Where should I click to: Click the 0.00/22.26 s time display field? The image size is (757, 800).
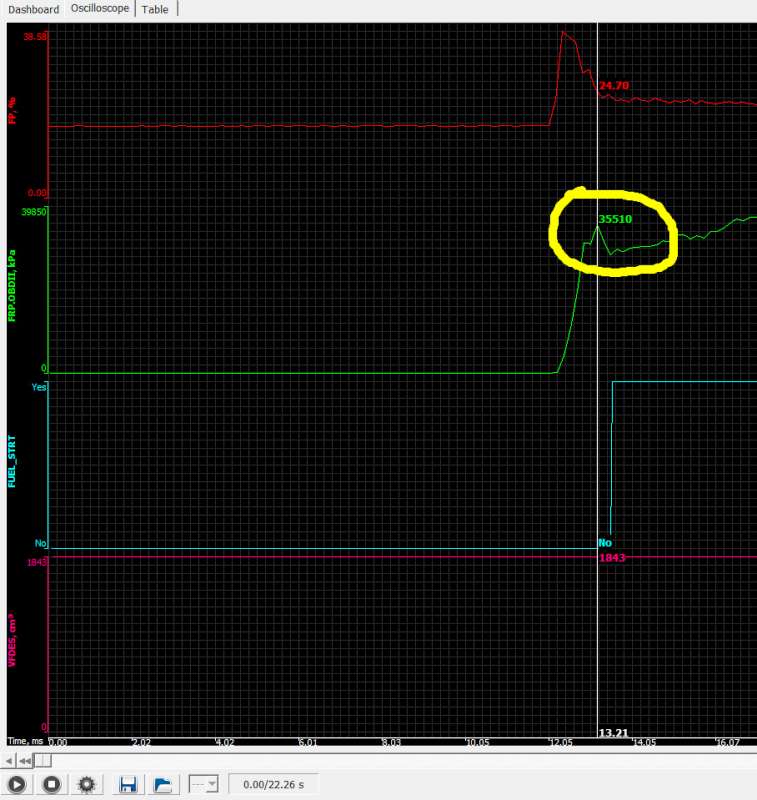(275, 785)
